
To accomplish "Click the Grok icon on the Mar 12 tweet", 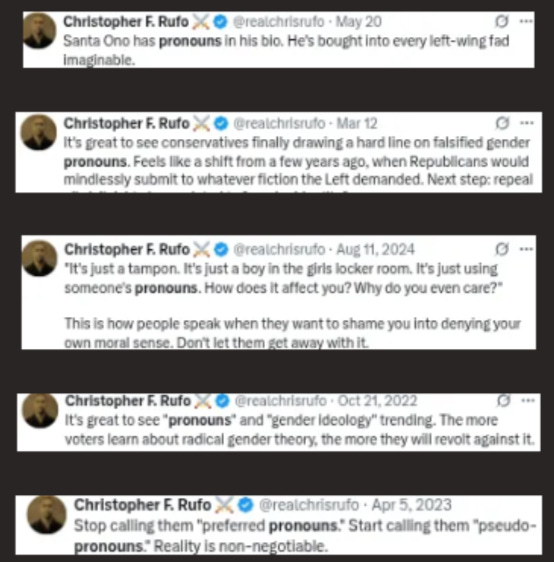I will (x=502, y=124).
